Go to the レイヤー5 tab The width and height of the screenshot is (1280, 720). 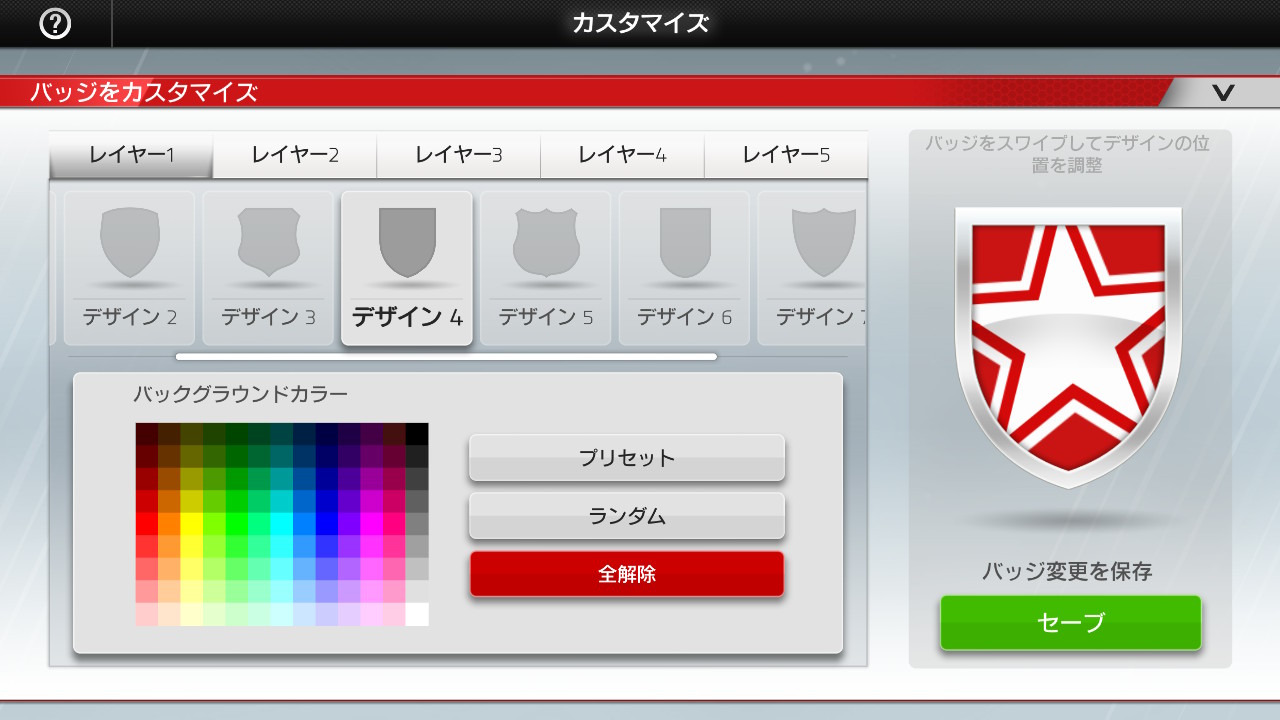click(x=786, y=155)
